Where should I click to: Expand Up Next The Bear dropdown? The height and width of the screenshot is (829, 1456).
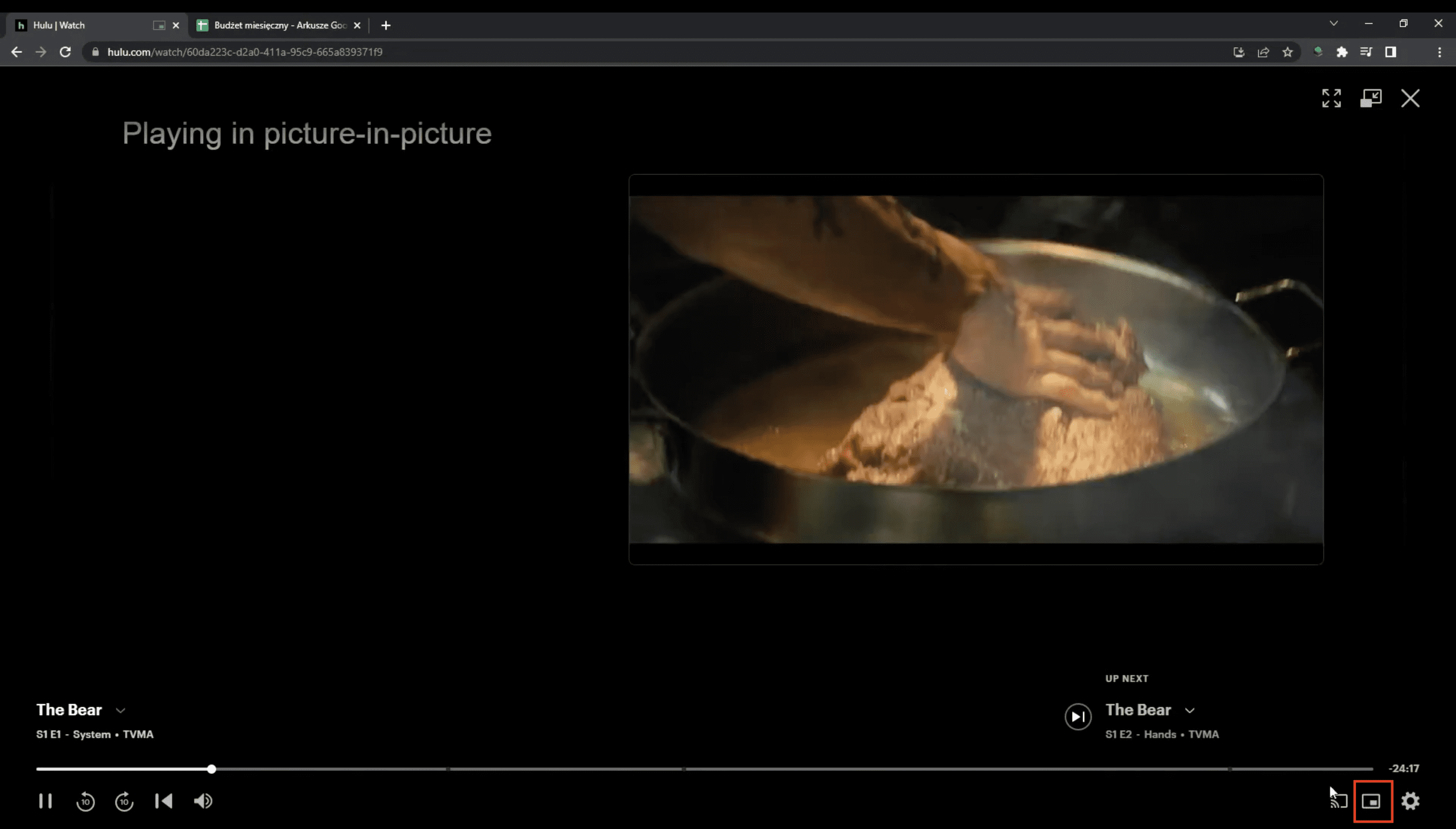click(1189, 710)
